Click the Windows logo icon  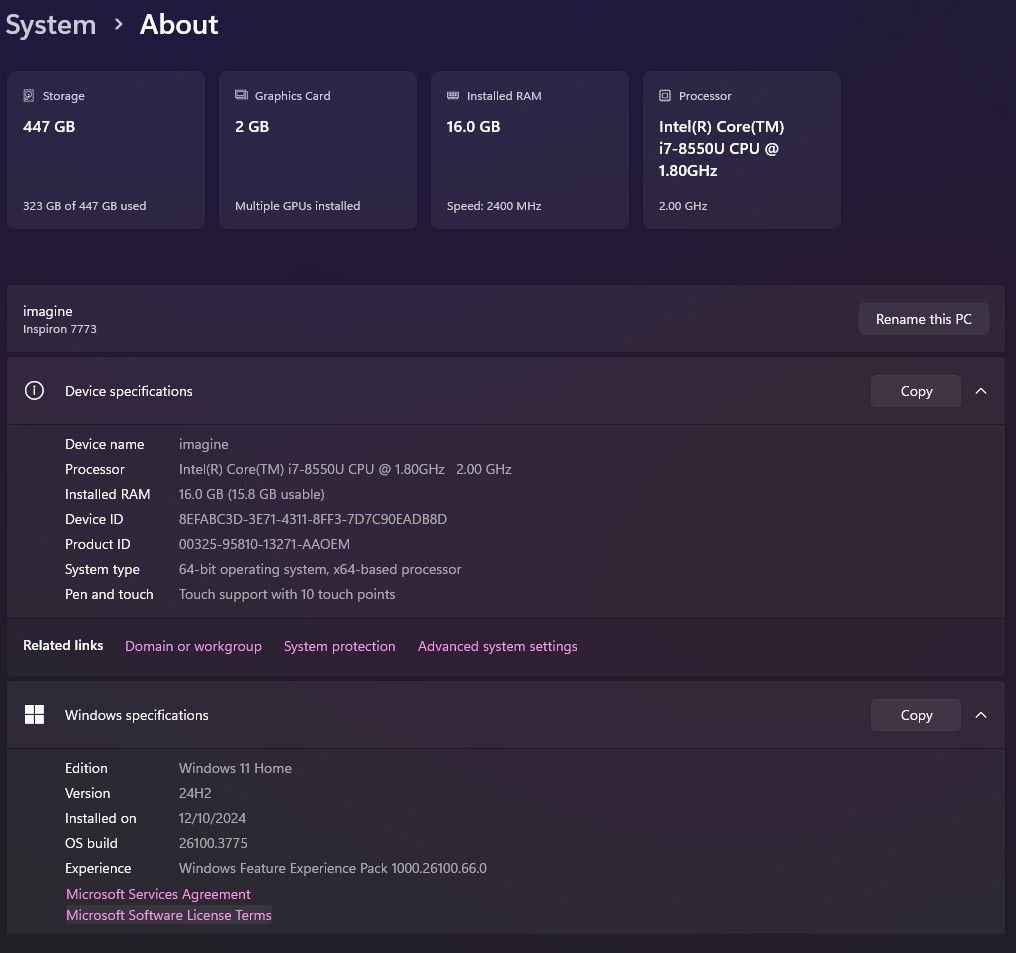pos(34,715)
